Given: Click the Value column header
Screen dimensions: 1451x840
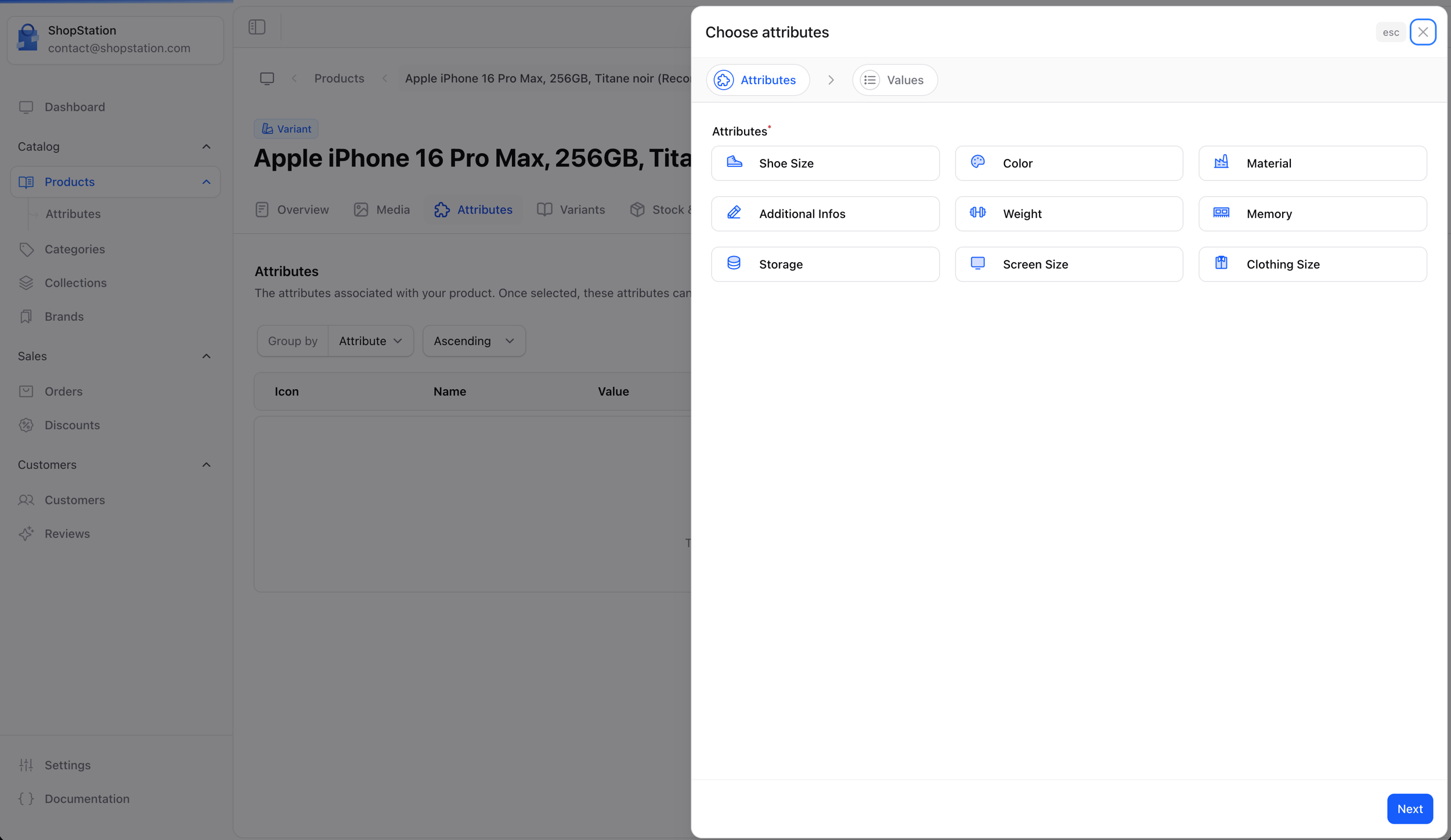Looking at the screenshot, I should pos(613,391).
